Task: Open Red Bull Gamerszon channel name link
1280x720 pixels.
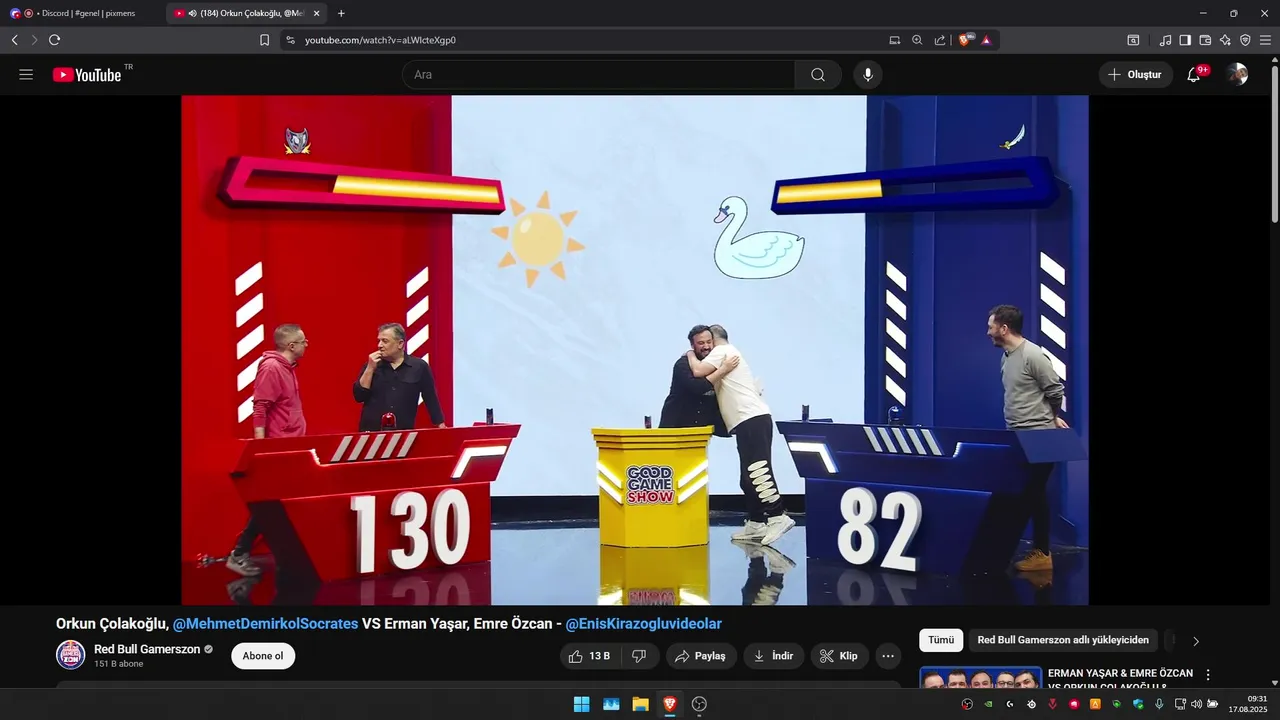Action: coord(147,649)
